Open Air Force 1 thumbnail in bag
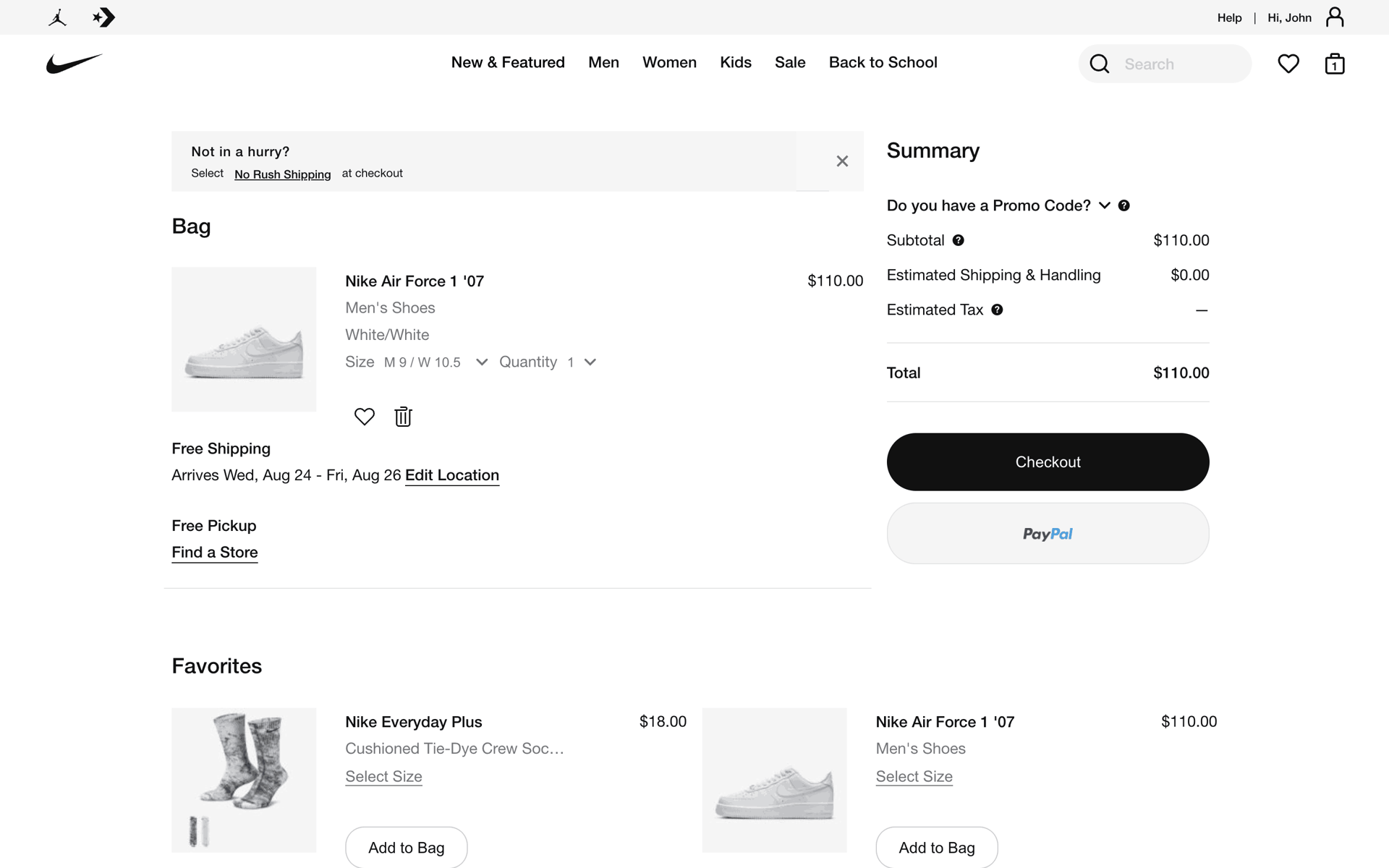The height and width of the screenshot is (868, 1389). 244,339
